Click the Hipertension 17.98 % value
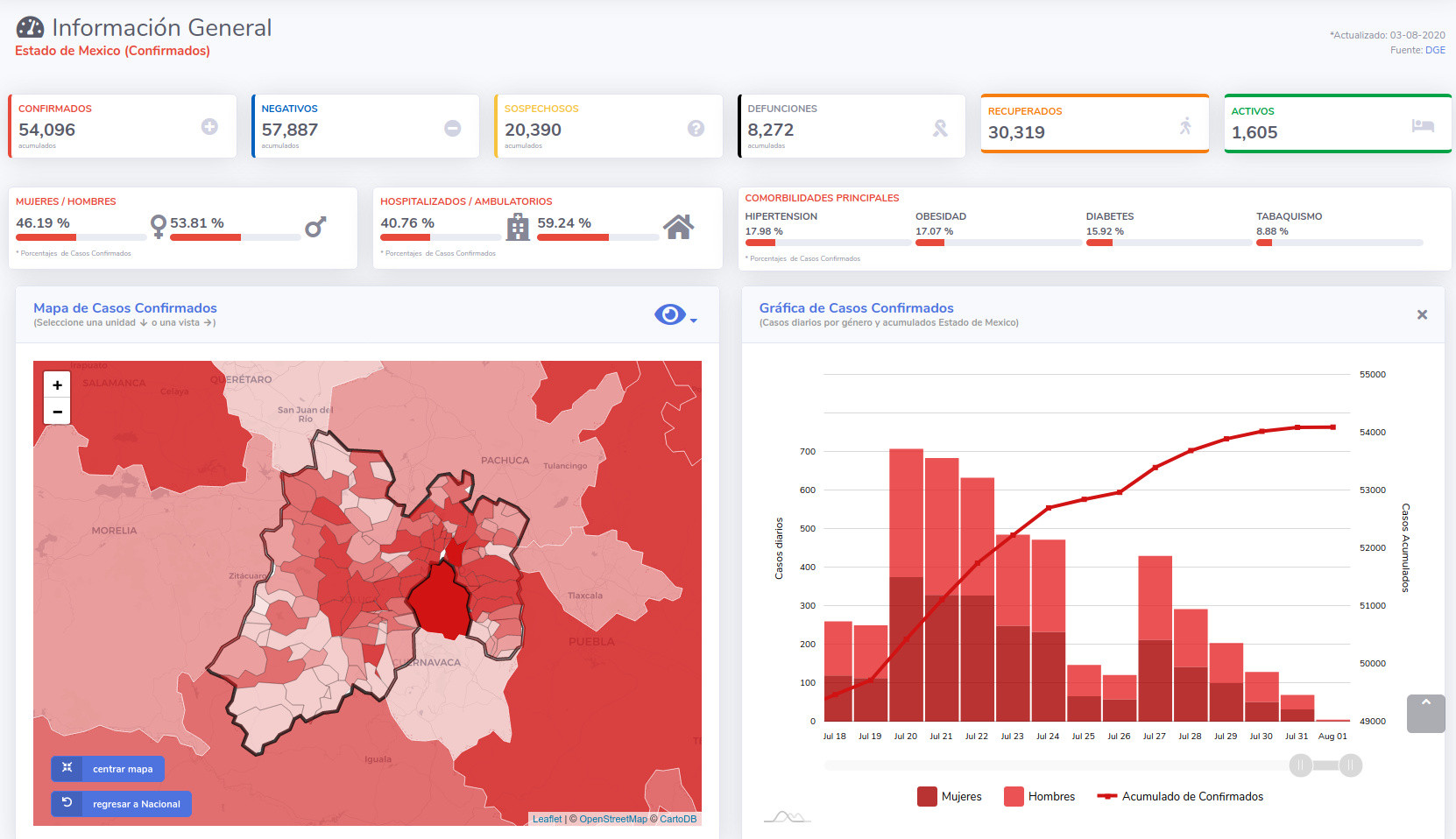This screenshot has width=1456, height=839. (764, 231)
